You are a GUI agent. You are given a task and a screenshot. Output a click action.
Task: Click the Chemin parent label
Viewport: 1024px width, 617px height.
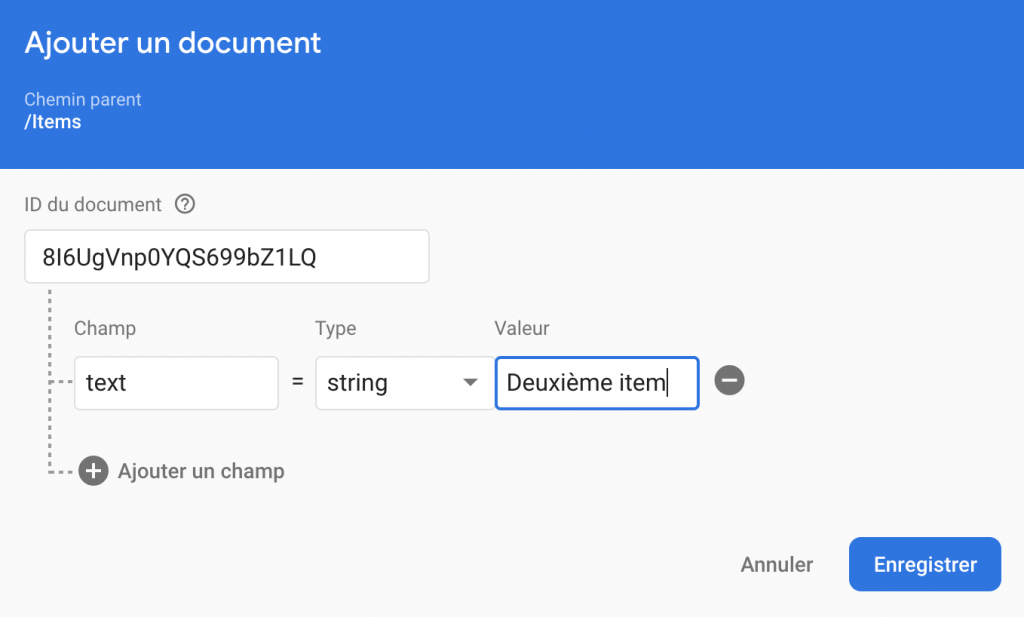pos(83,99)
